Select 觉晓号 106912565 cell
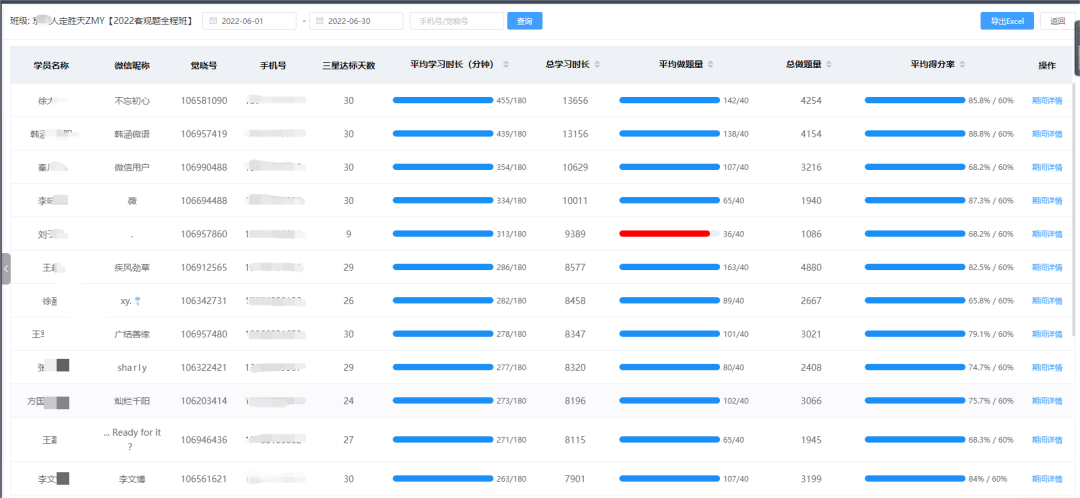This screenshot has width=1080, height=498. coord(204,267)
